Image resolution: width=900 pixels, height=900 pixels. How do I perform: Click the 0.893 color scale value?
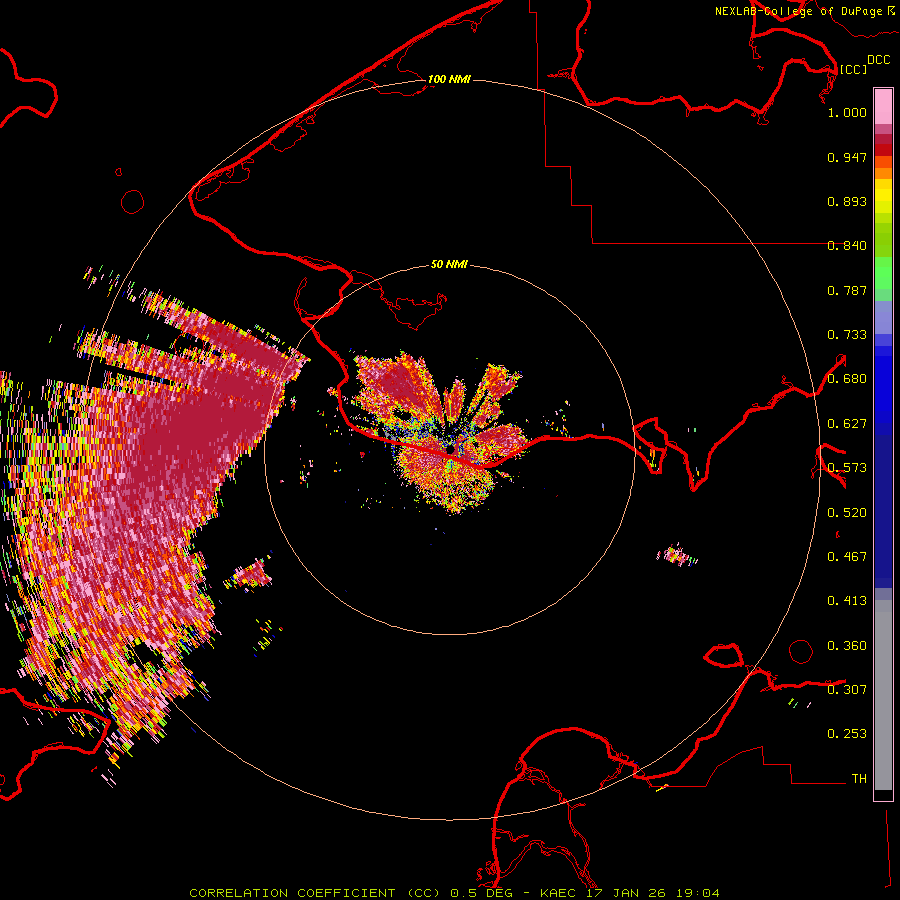(847, 201)
